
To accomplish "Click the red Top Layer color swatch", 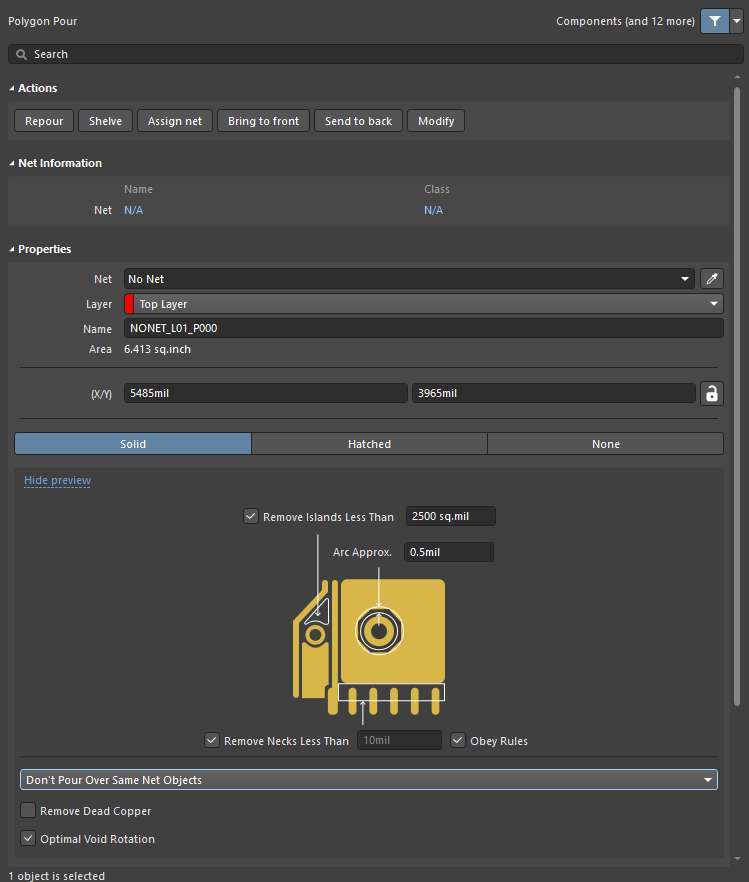I will point(129,304).
